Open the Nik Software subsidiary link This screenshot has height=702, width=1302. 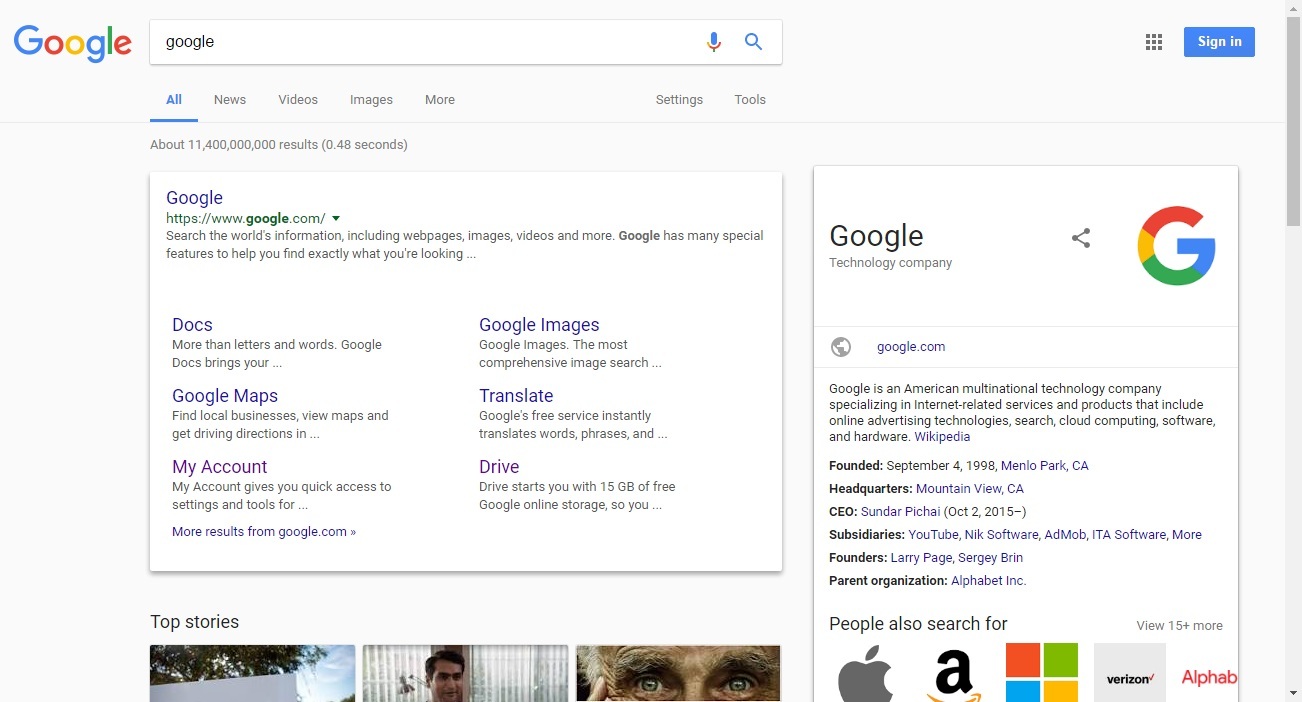click(x=1001, y=535)
